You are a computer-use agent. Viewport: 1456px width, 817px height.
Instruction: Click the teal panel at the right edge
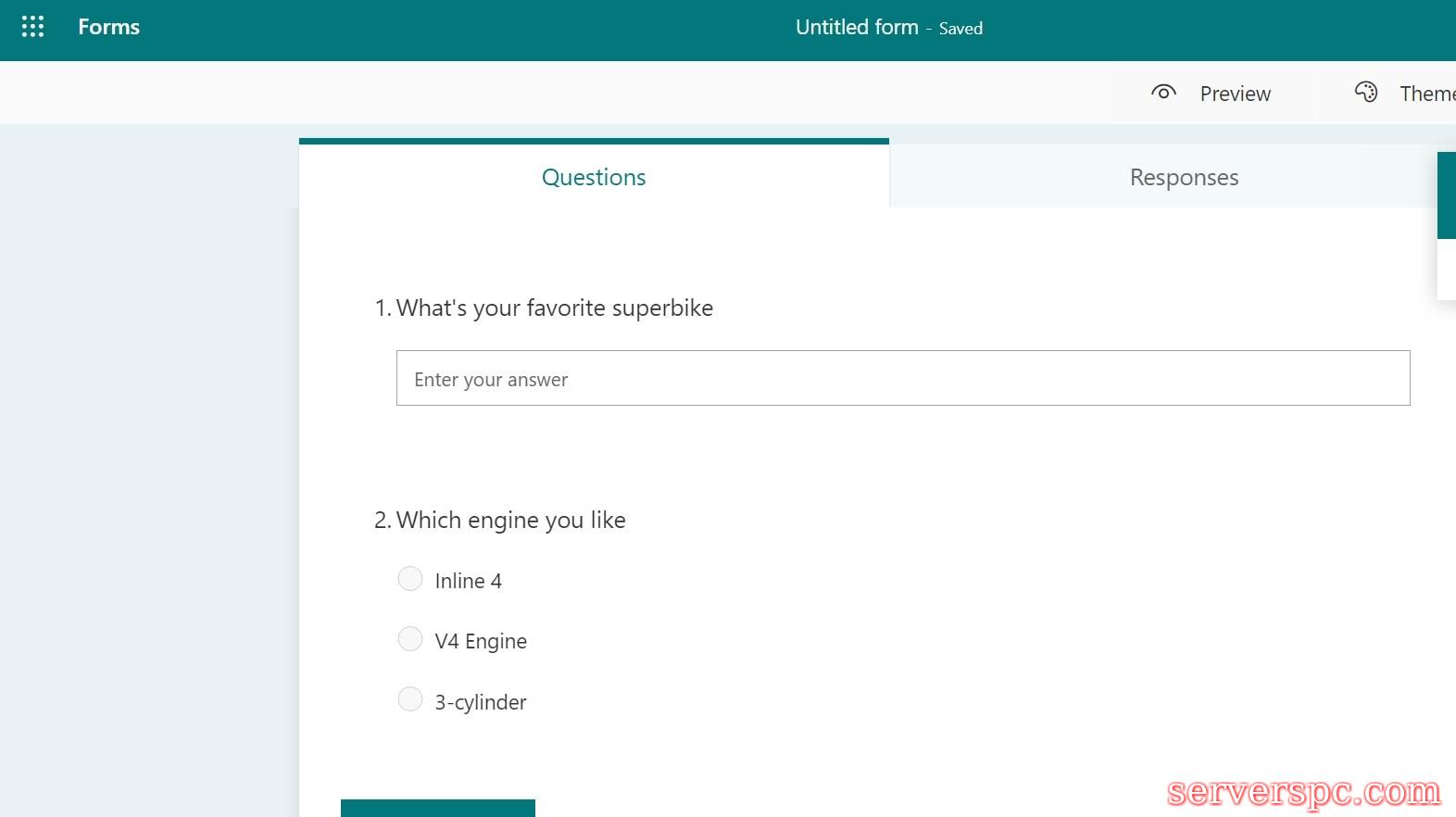pos(1446,195)
